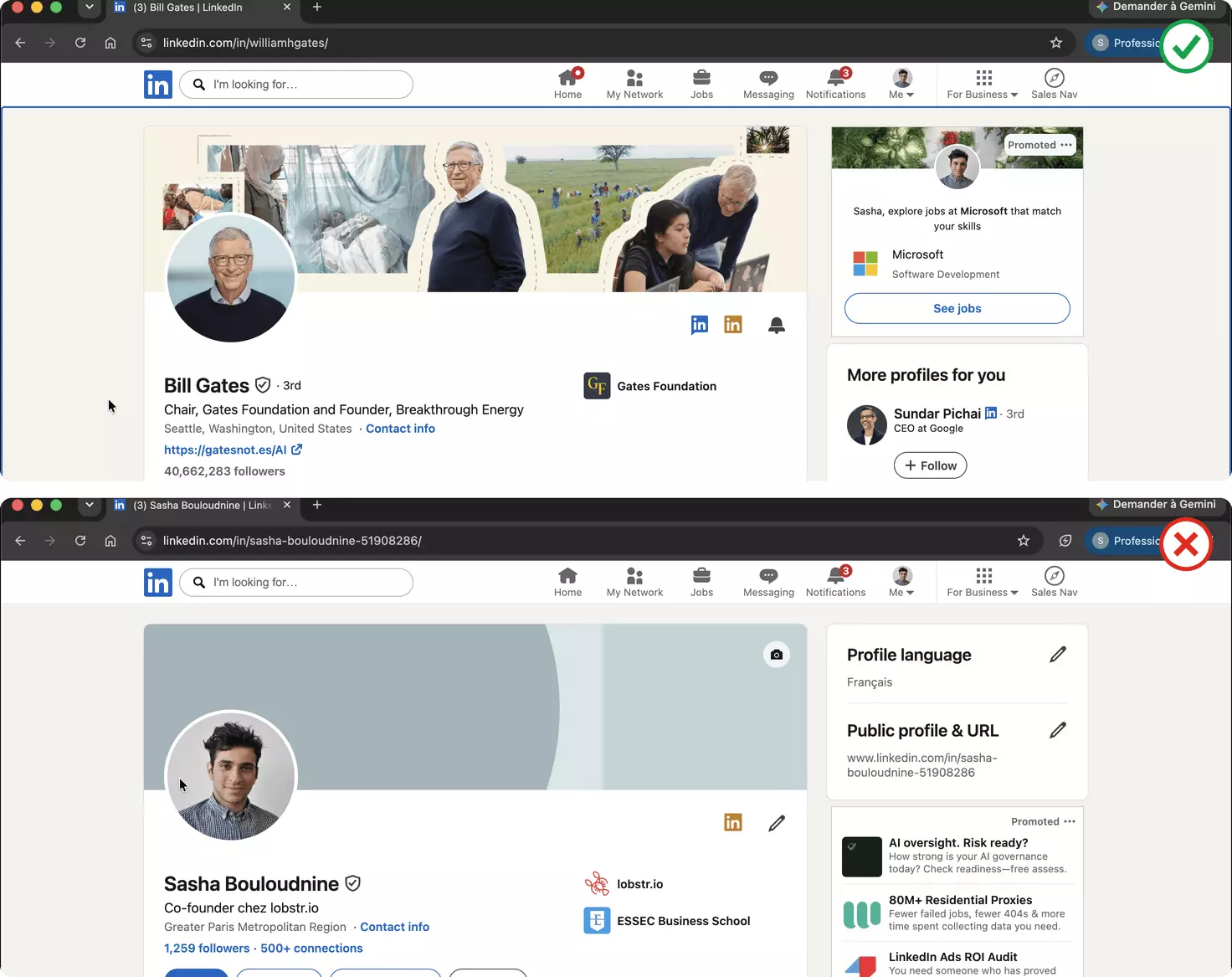Click the LinkedIn search field in the Bill Gates window

click(296, 85)
